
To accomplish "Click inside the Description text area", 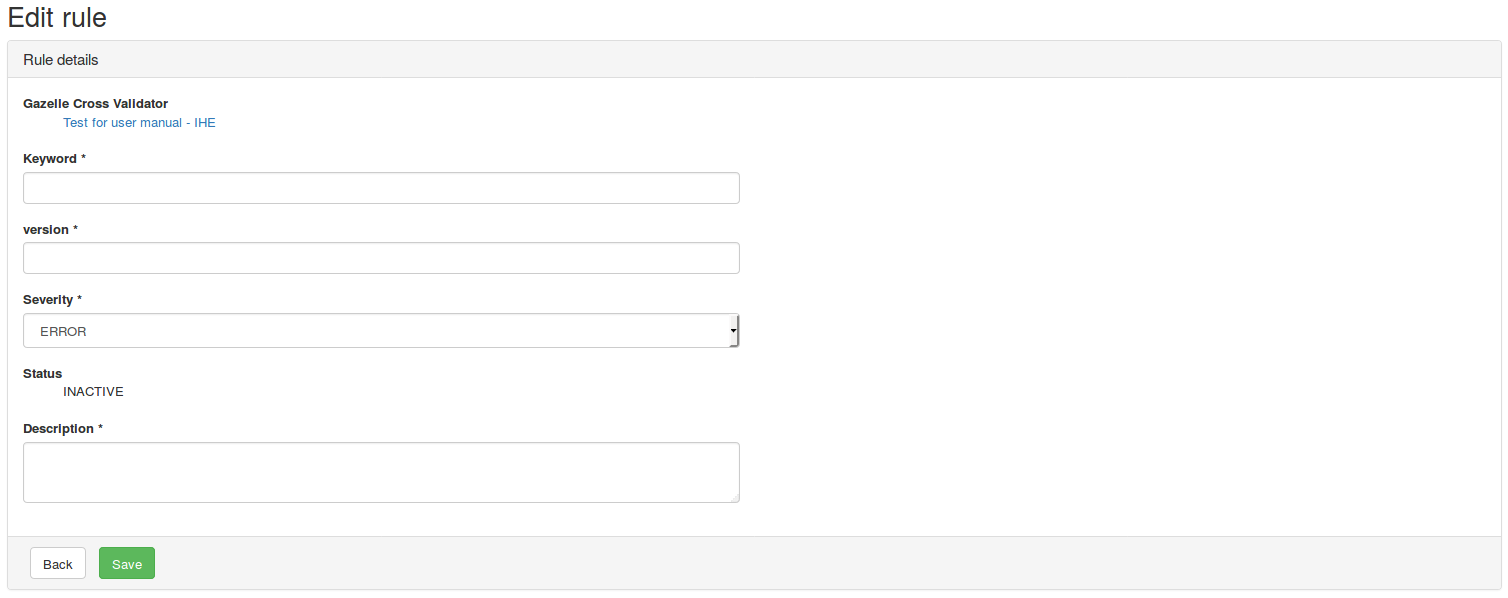I will coord(381,472).
